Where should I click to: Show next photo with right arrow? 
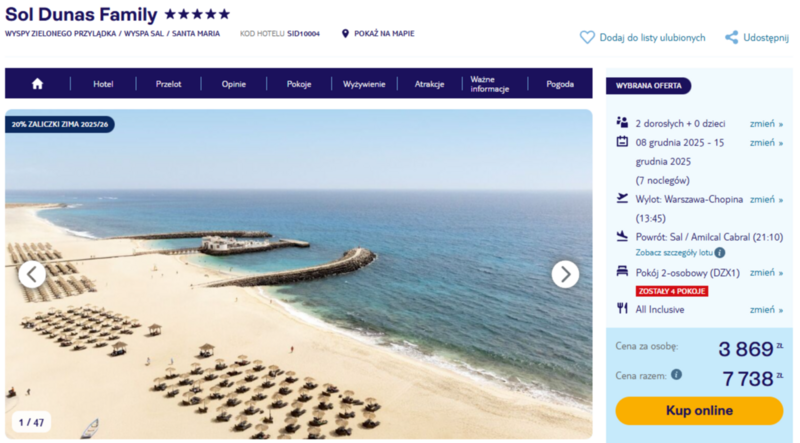tap(565, 275)
